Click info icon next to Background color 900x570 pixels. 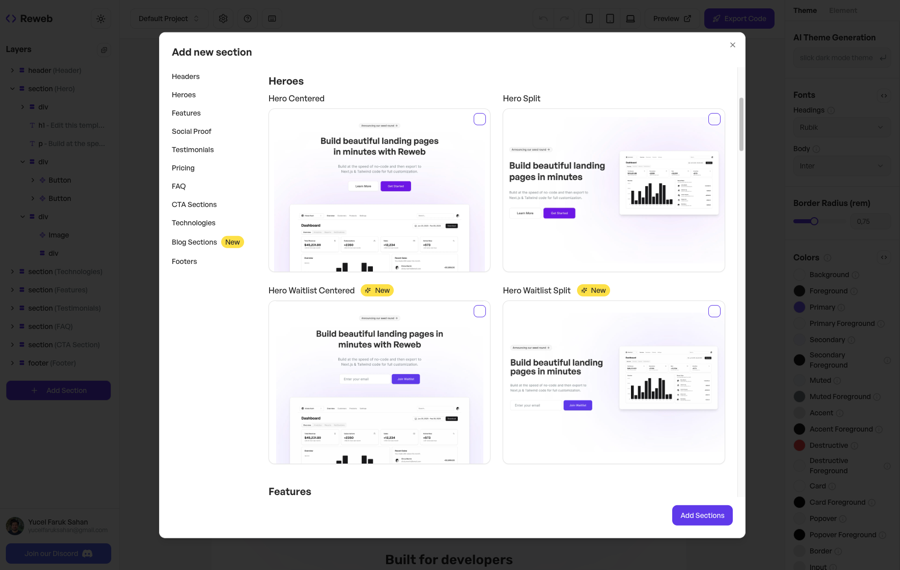tap(855, 275)
